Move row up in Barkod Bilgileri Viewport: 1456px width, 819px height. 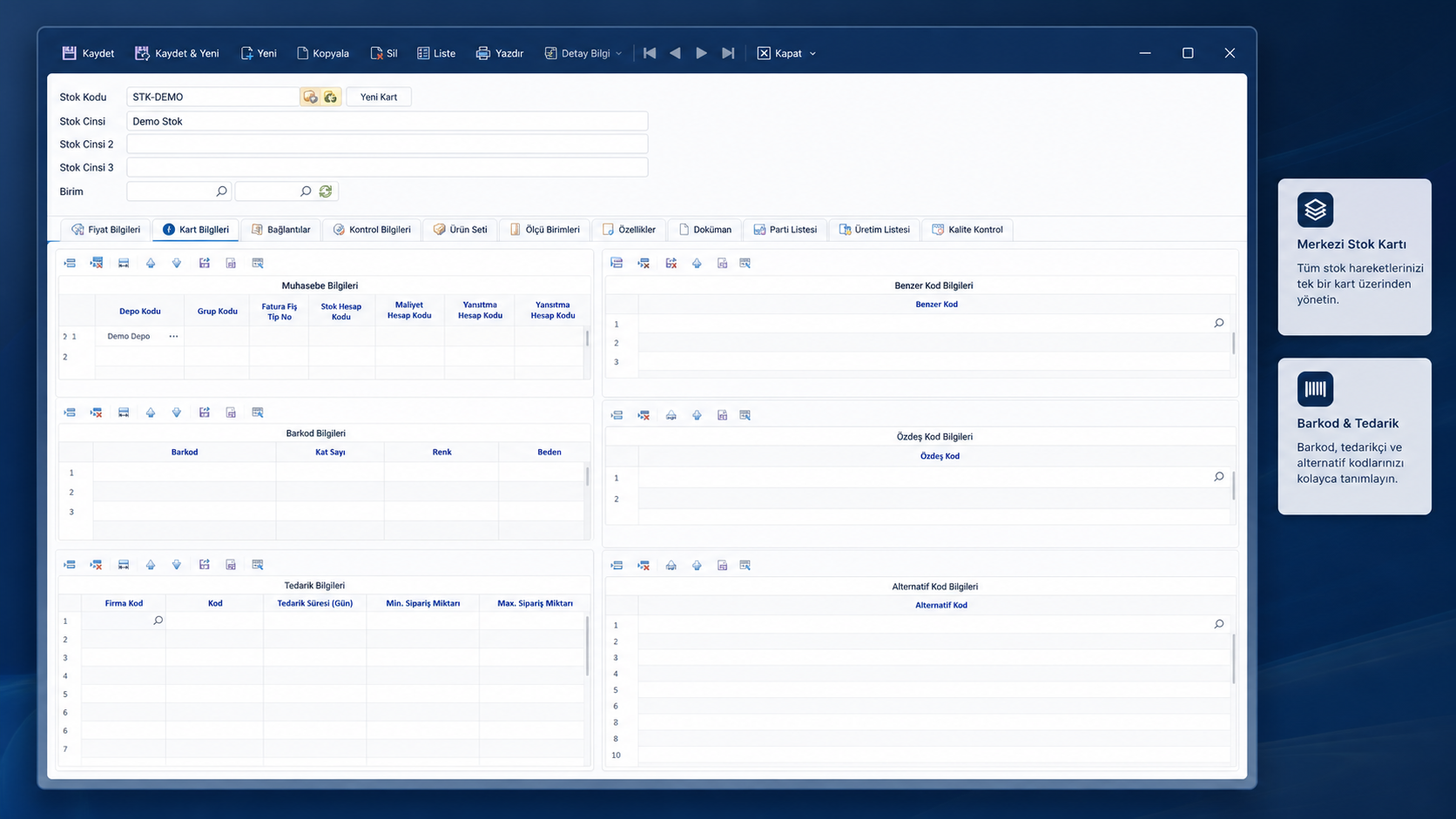point(151,413)
